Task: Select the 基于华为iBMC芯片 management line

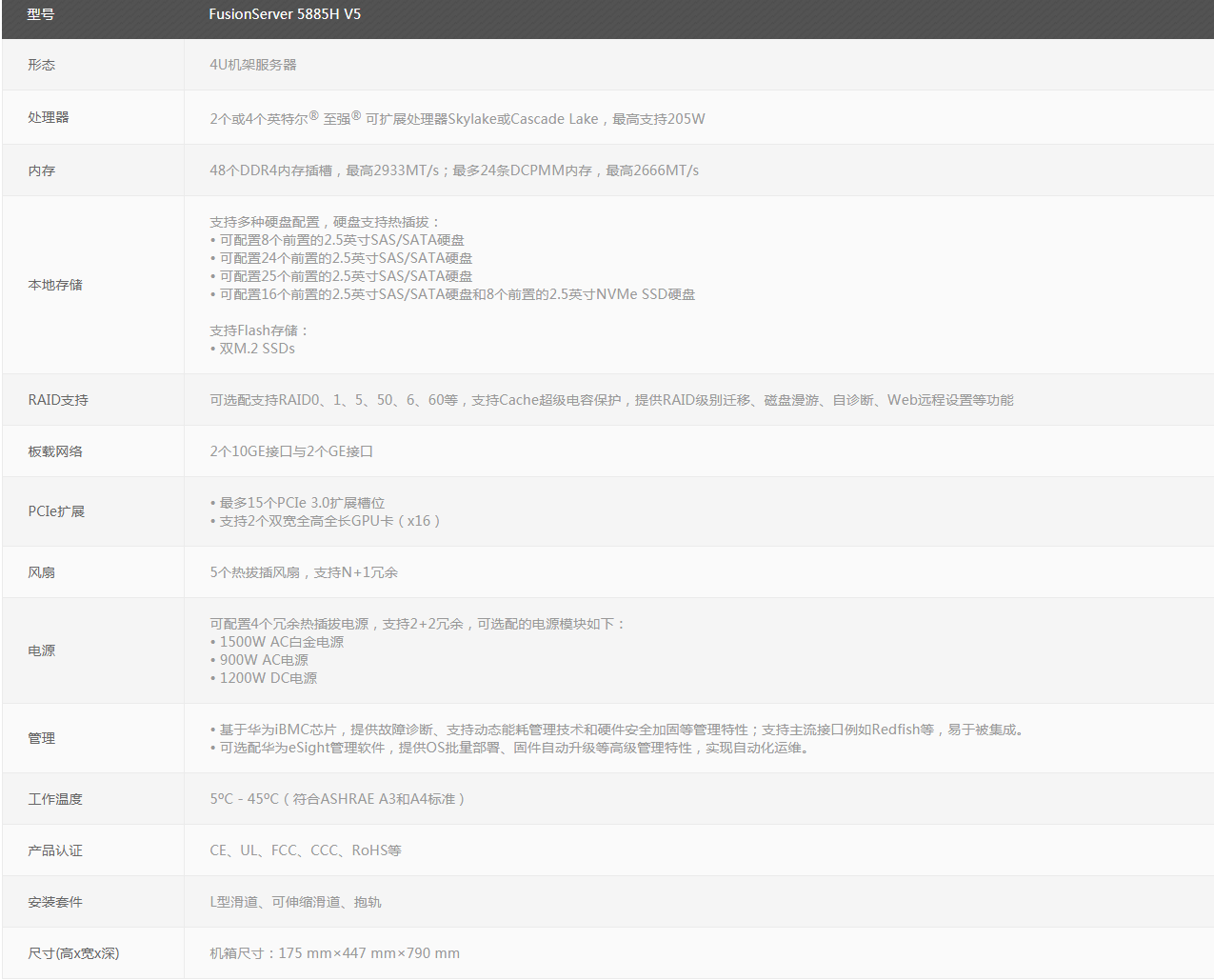Action: (618, 730)
